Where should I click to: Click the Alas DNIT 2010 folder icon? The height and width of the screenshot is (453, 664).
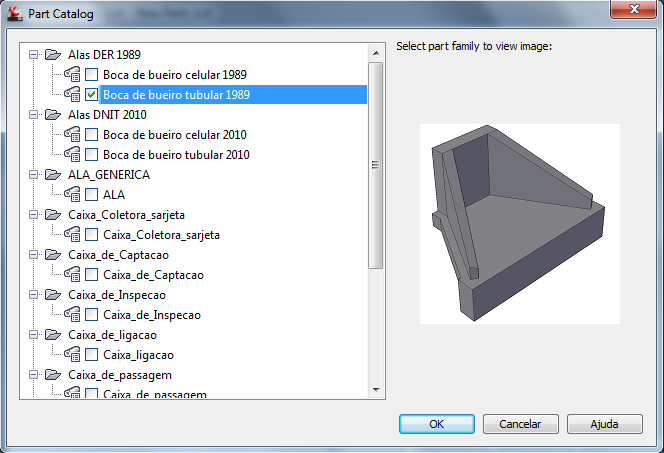(x=53, y=115)
